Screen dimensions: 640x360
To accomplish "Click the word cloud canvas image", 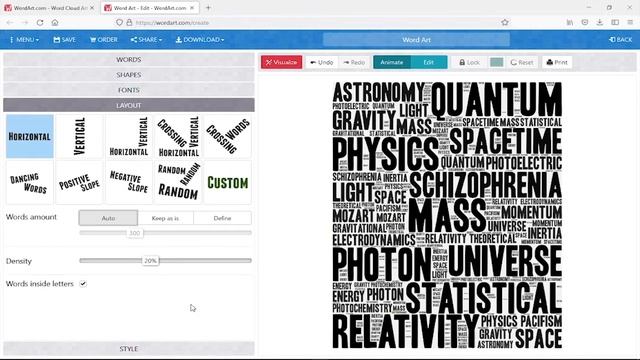I will click(x=447, y=215).
